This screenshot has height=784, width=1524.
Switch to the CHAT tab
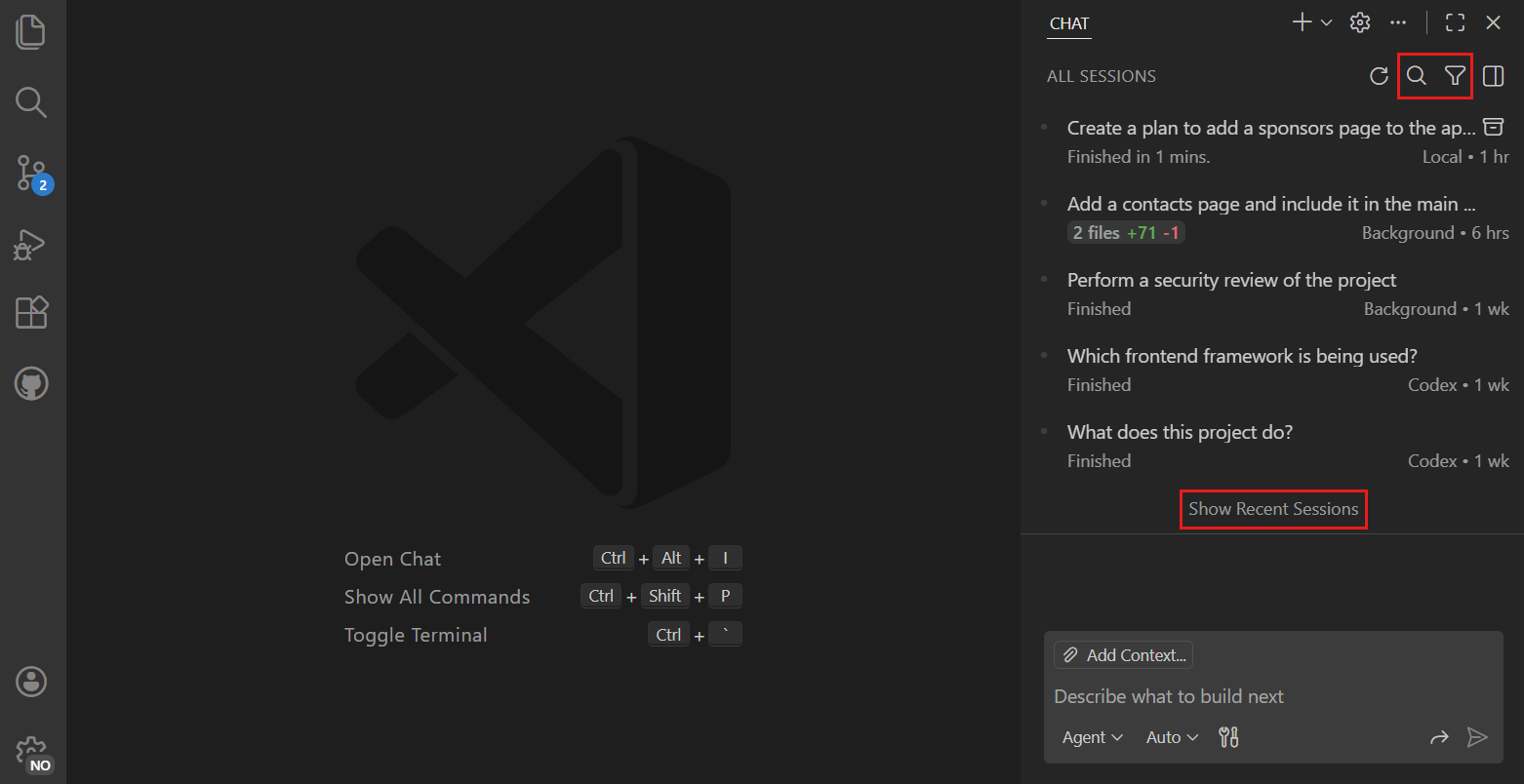click(x=1068, y=22)
